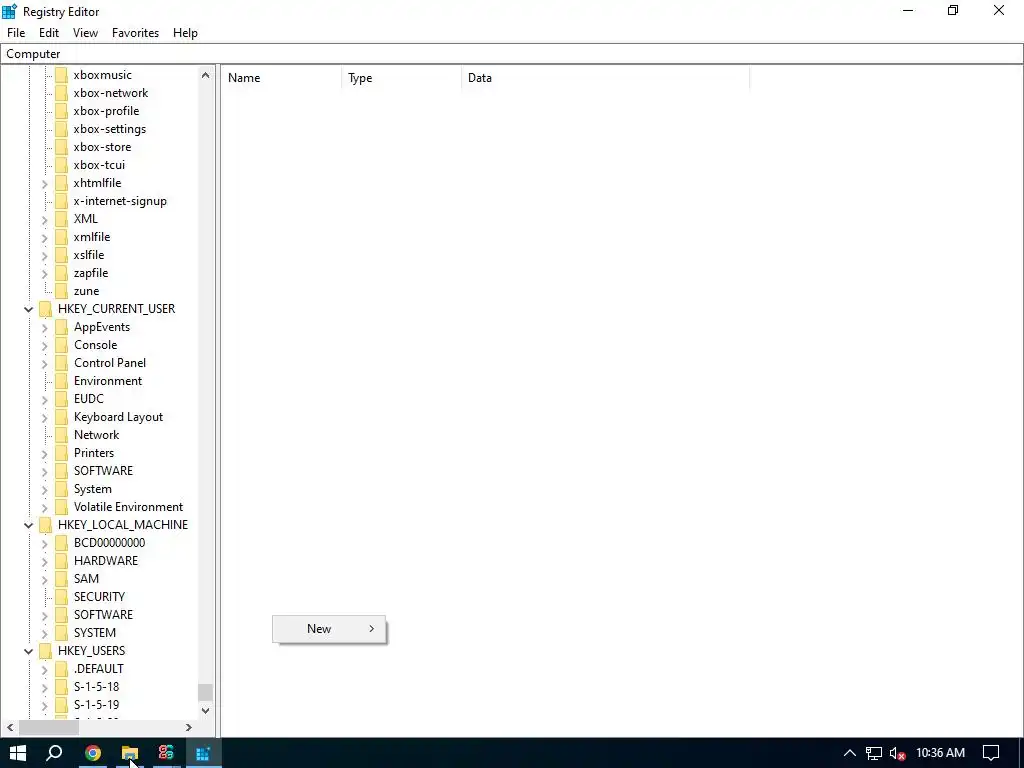
Task: Expand the Printers key
Action: pyautogui.click(x=44, y=453)
